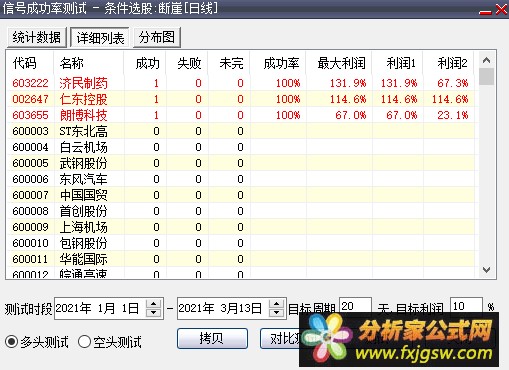
Task: Click 114.6% 最大利润 value of 仁东控股
Action: point(348,99)
